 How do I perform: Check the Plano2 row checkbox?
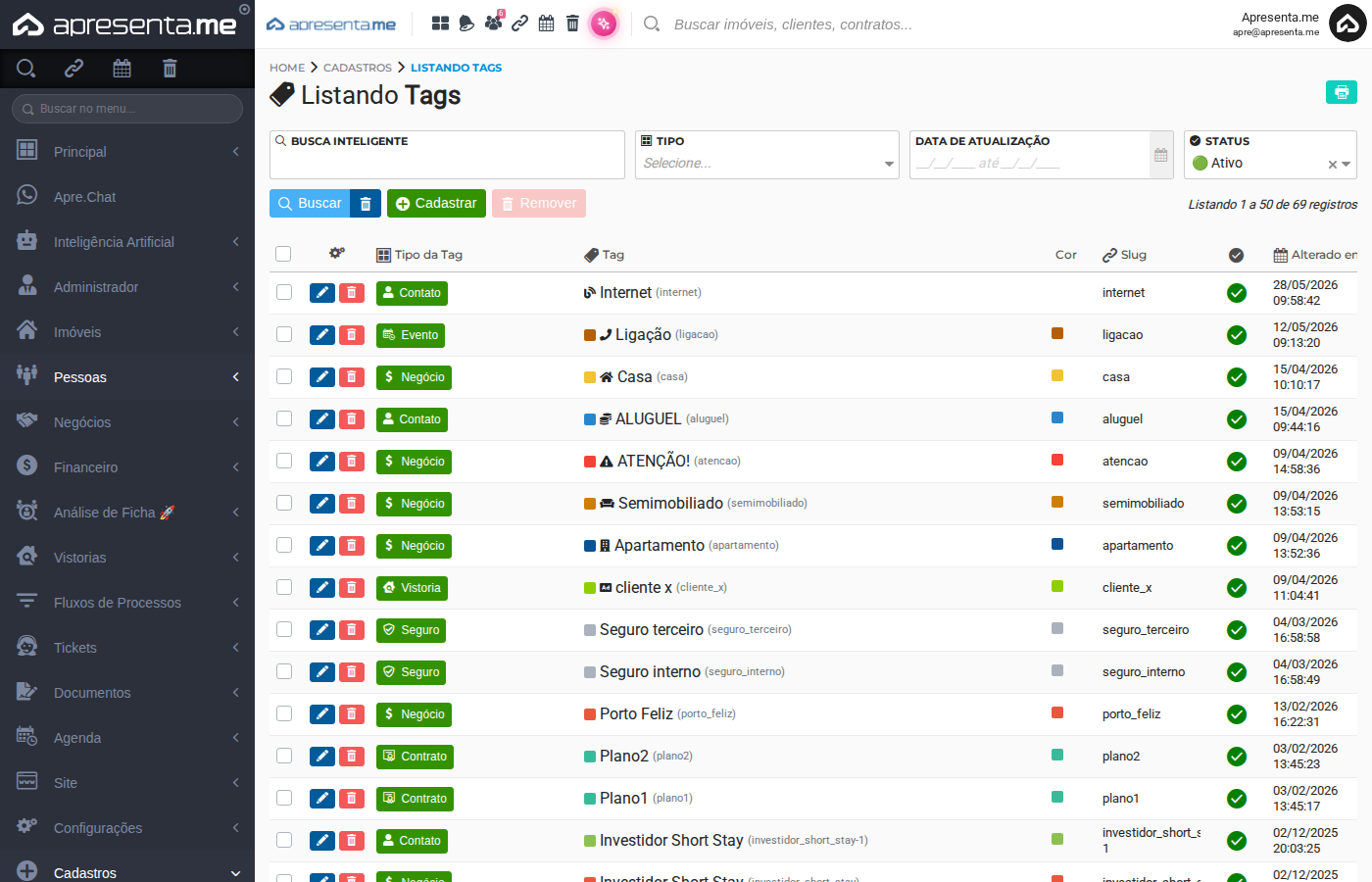pyautogui.click(x=284, y=756)
